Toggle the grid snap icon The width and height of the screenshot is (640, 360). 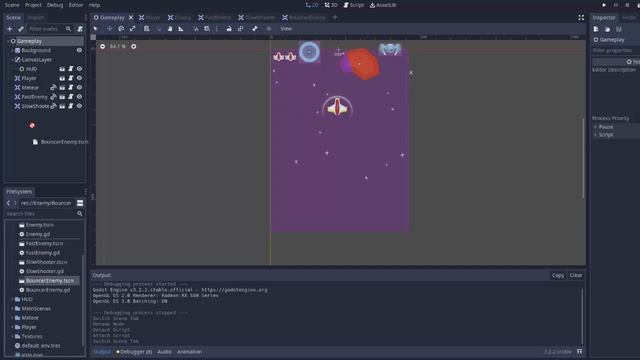click(207, 29)
